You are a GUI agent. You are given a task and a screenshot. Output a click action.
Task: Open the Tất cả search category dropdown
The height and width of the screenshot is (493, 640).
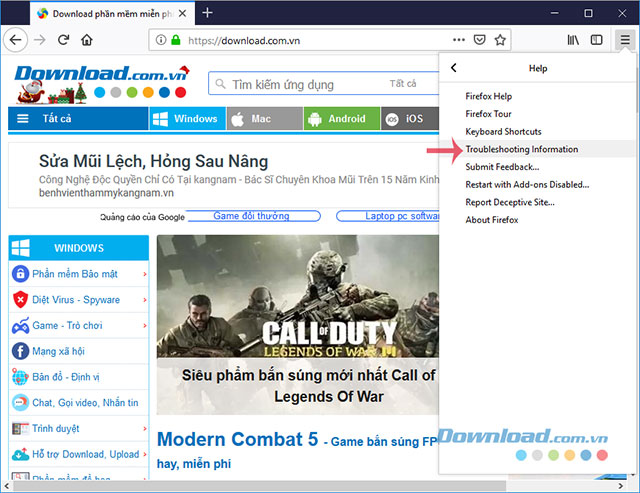coord(402,84)
